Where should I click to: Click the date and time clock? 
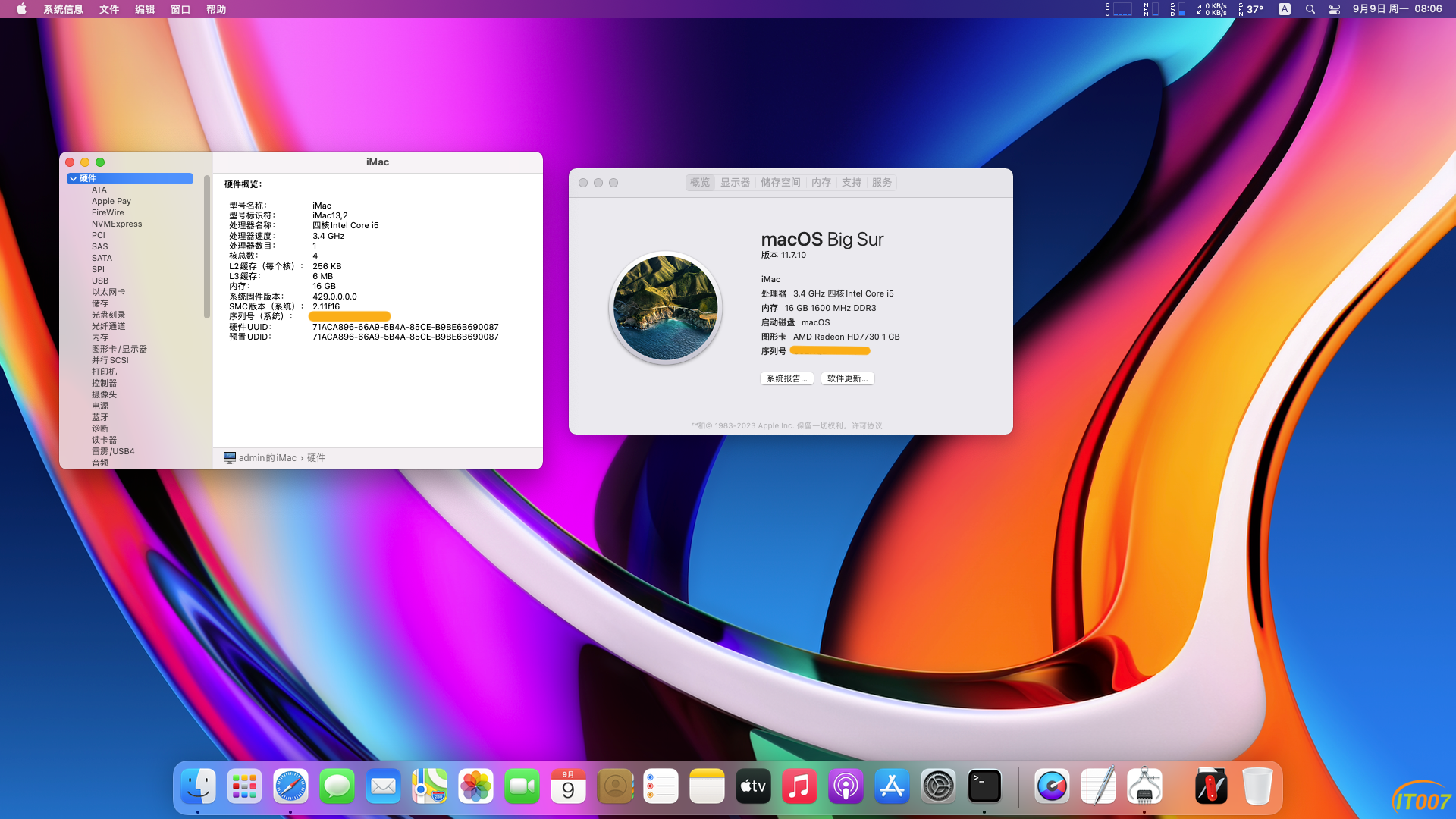click(x=1397, y=9)
